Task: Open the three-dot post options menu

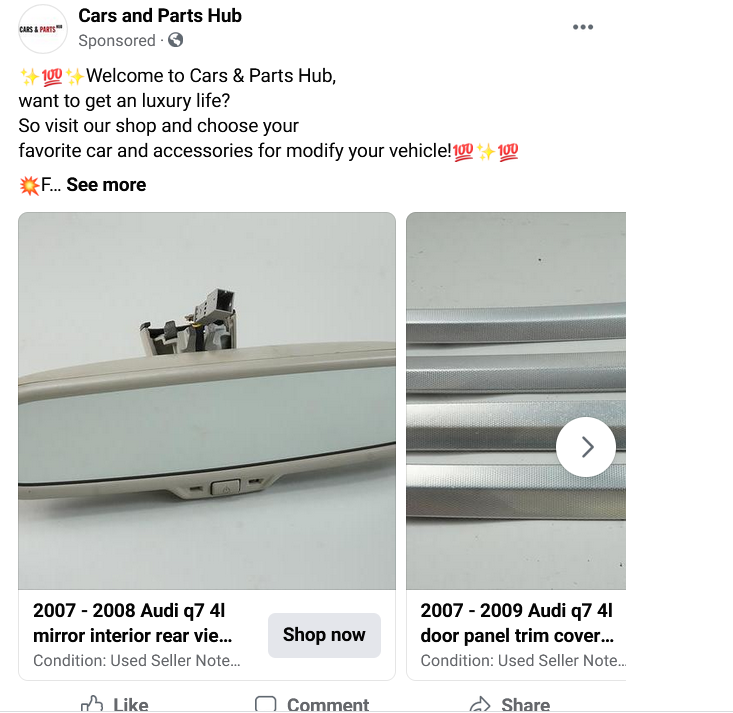Action: 583,27
